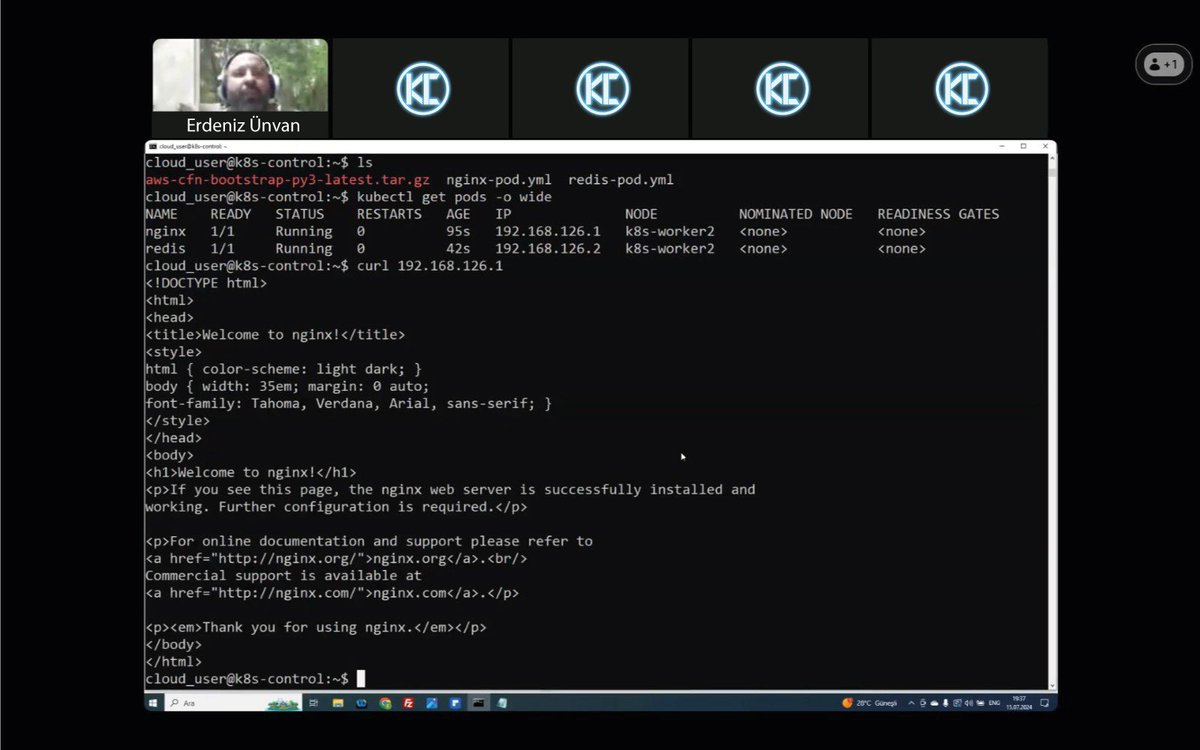
Task: Select the last KC logo participant tile
Action: 960,87
